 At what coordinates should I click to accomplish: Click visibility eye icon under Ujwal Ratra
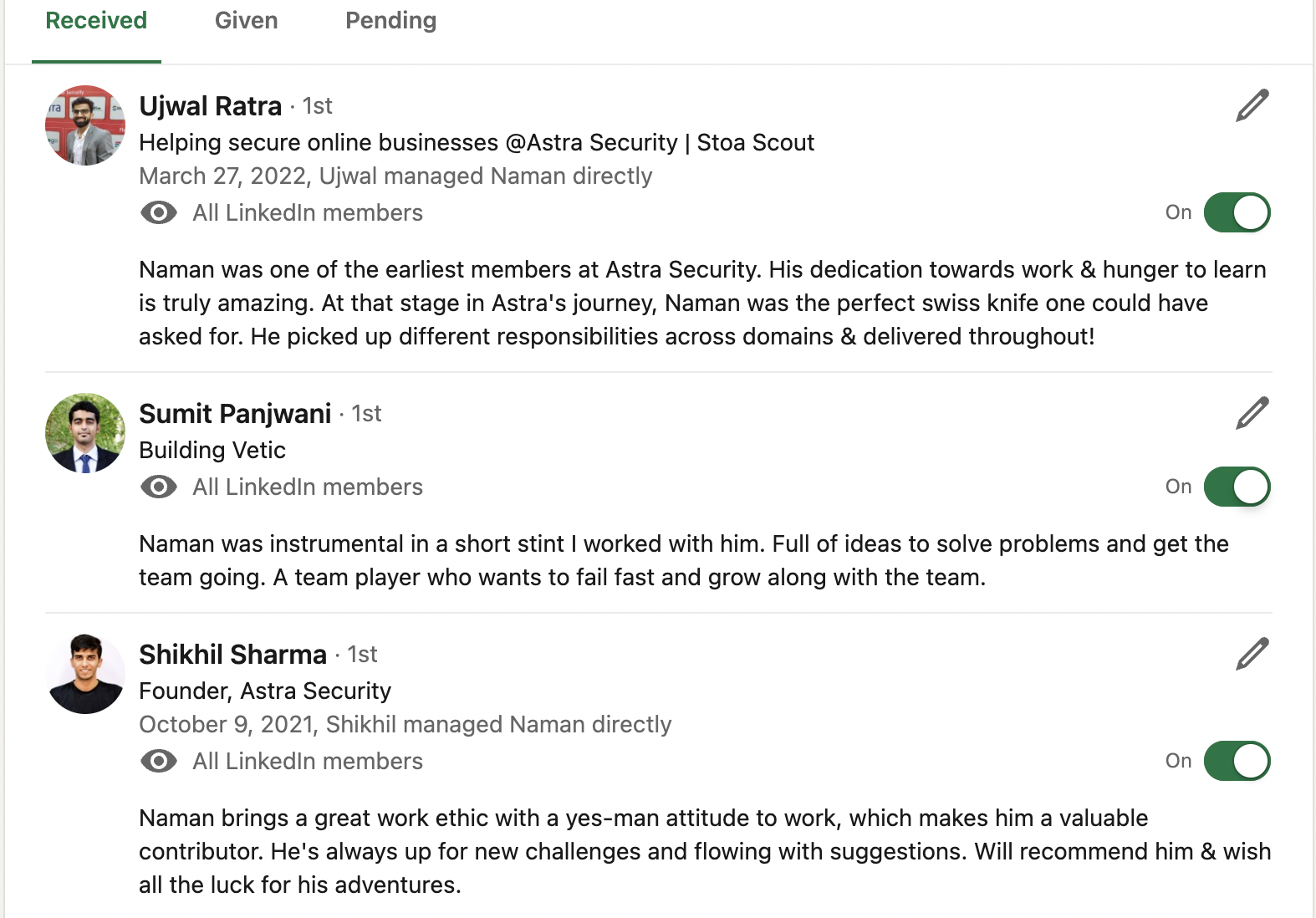click(159, 212)
